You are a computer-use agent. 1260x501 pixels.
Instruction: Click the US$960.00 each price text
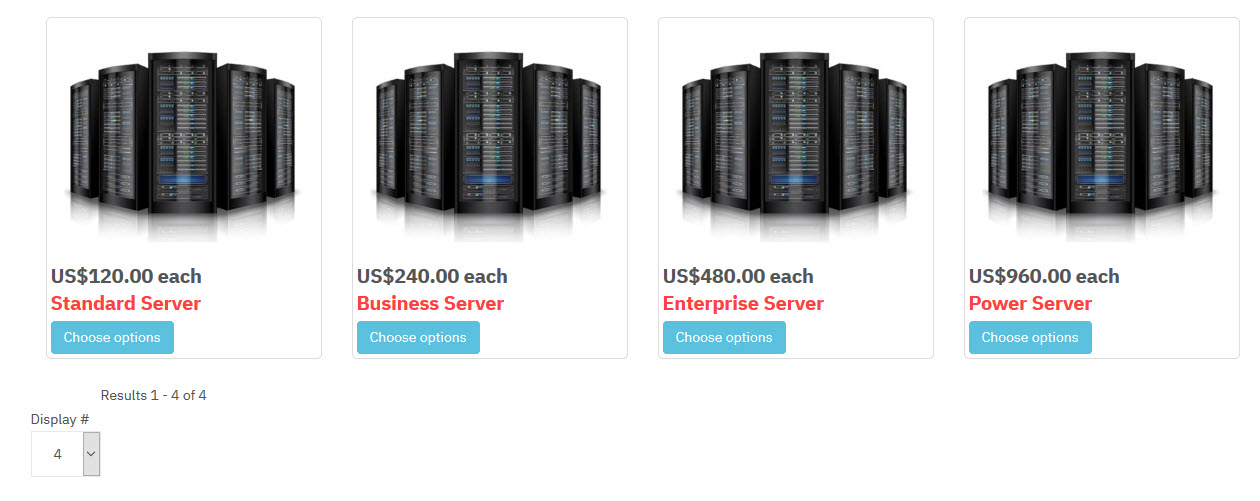pos(1044,276)
